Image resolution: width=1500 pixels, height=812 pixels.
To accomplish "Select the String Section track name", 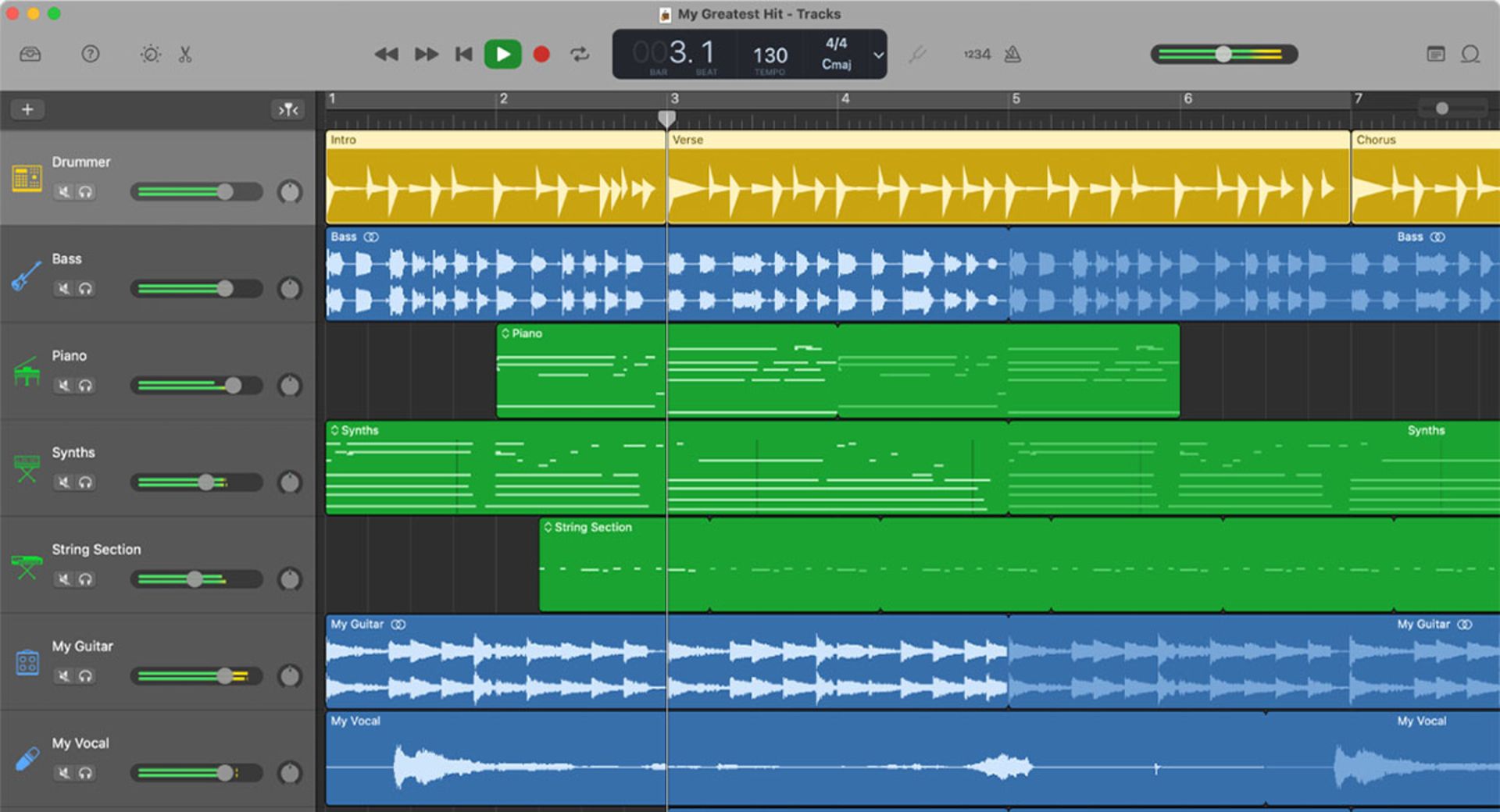I will tap(97, 550).
